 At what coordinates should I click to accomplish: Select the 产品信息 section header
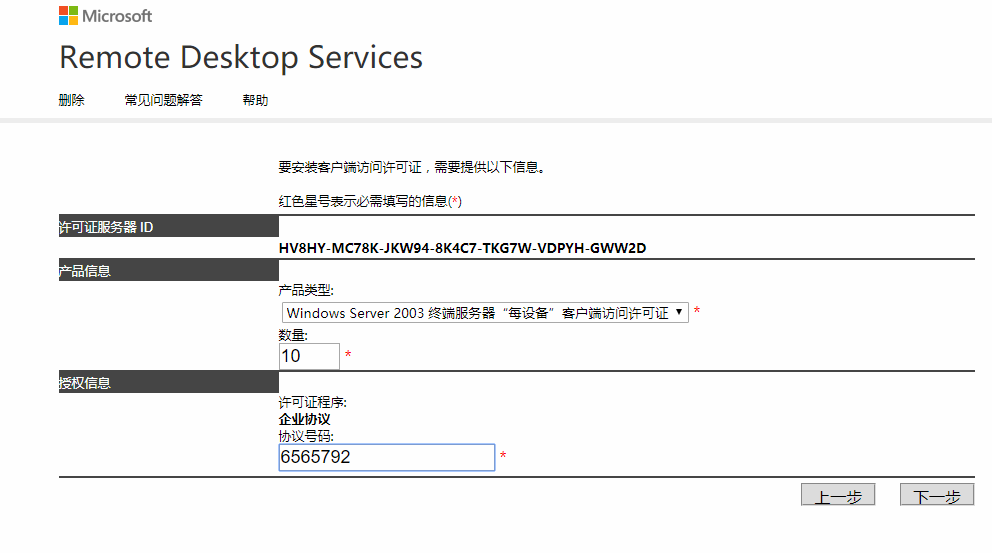coord(85,271)
